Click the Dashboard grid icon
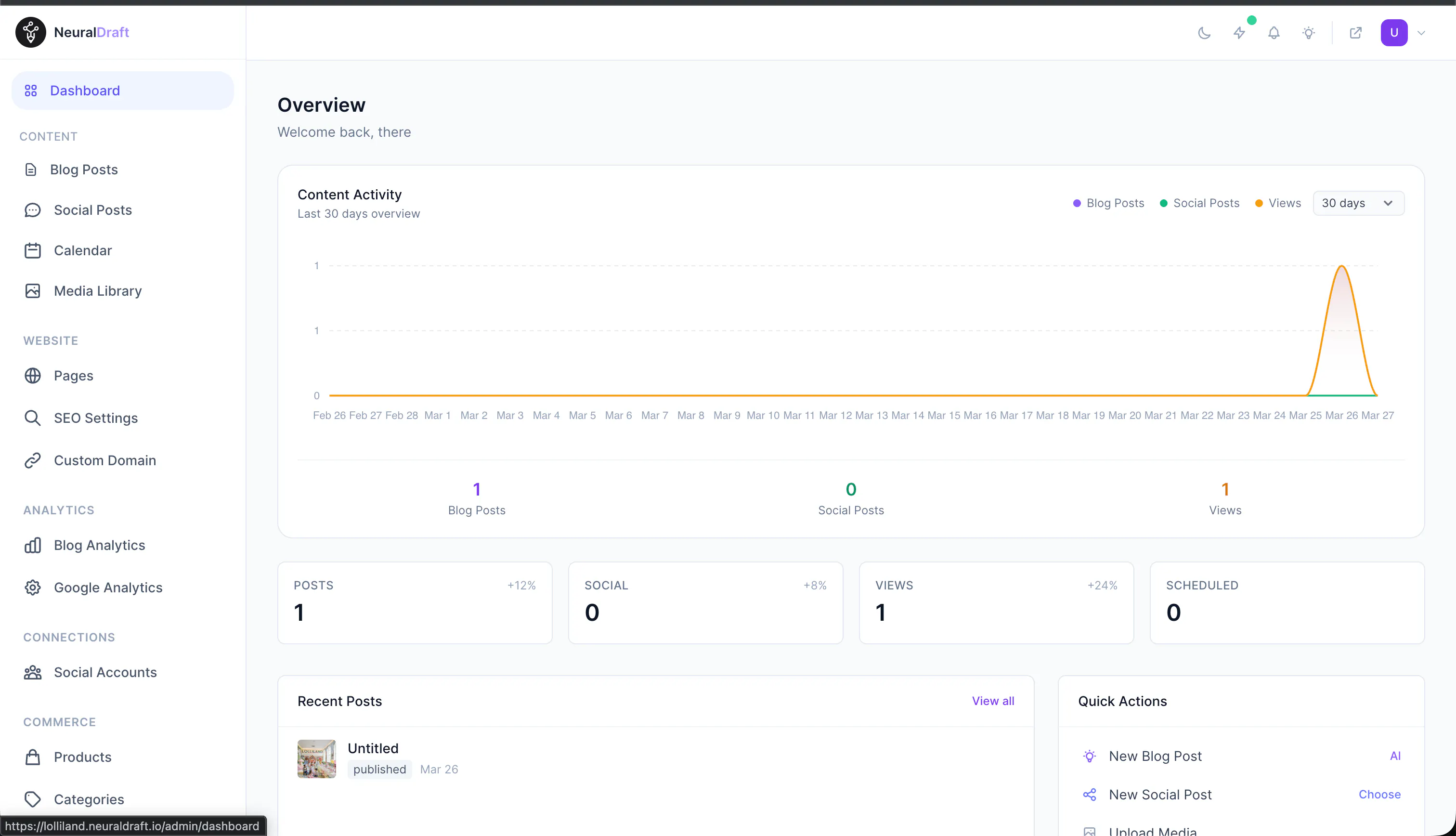The width and height of the screenshot is (1456, 836). click(31, 91)
